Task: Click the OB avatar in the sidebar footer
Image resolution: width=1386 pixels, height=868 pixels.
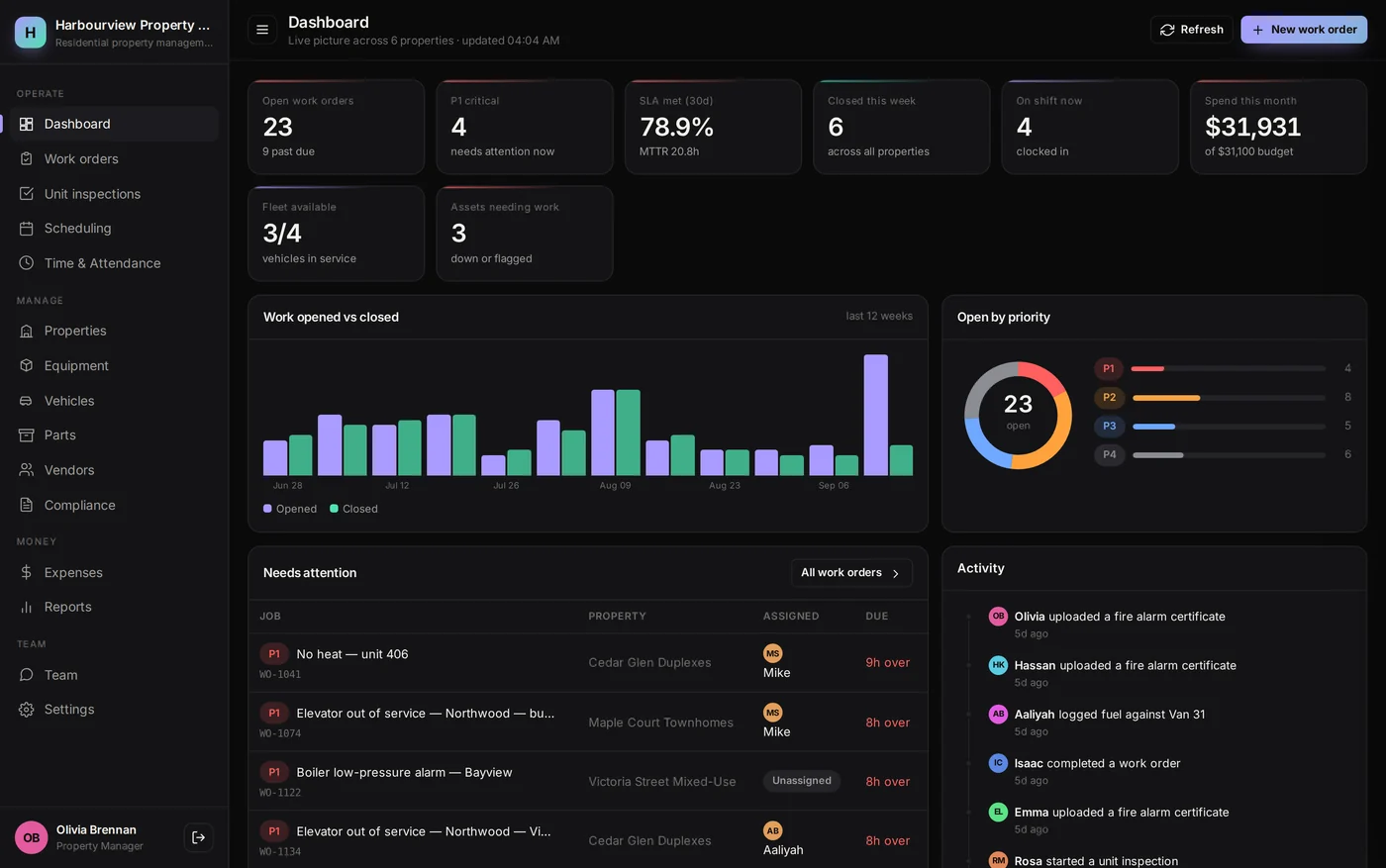Action: coord(32,837)
